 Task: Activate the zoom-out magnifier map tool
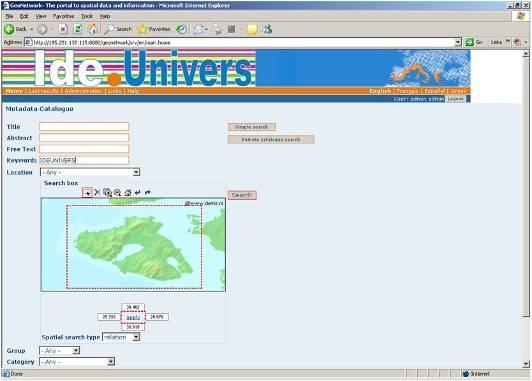point(117,192)
